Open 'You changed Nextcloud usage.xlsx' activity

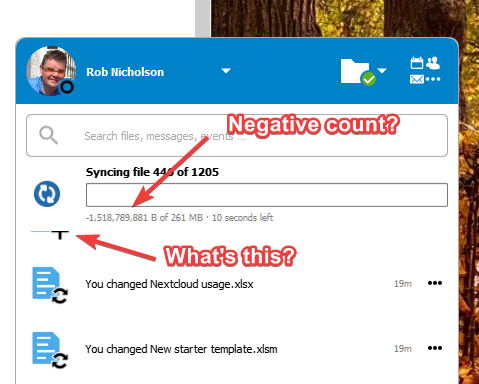[x=237, y=284]
